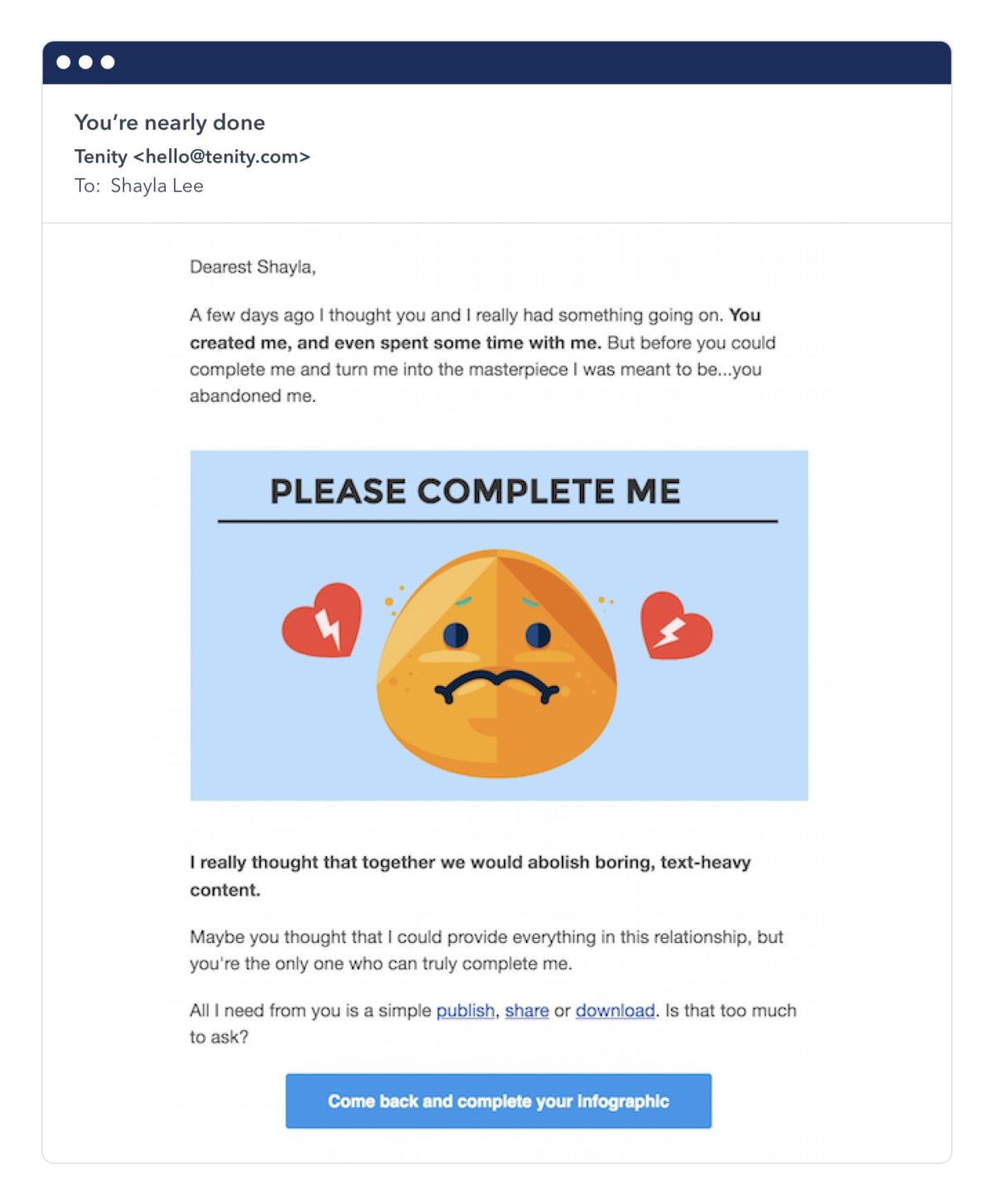This screenshot has height=1204, width=994.
Task: Click the sad orange emoji face
Action: tap(497, 663)
